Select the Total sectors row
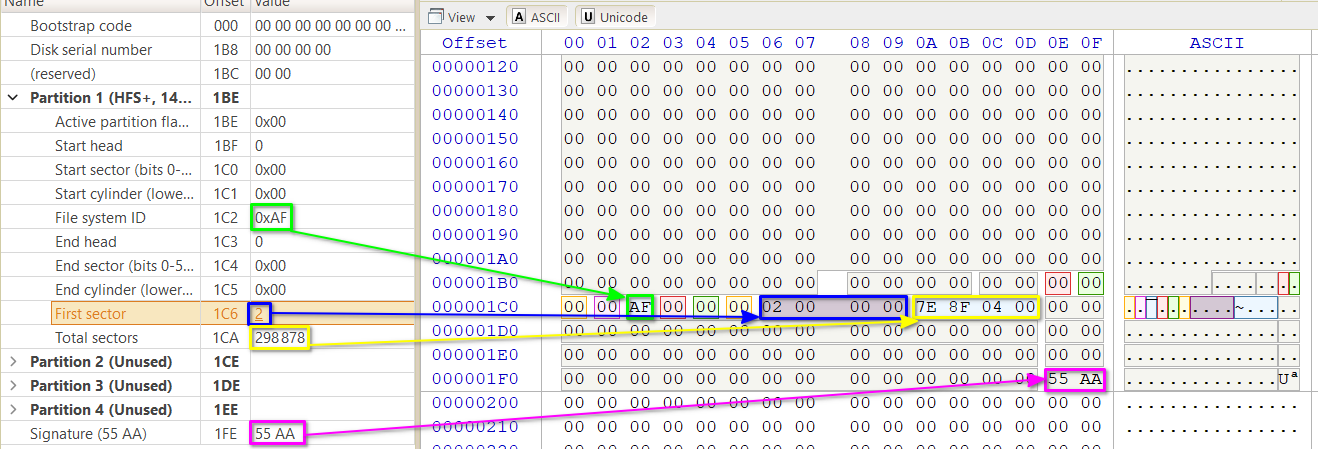Viewport: 1318px width, 449px height. pyautogui.click(x=96, y=338)
